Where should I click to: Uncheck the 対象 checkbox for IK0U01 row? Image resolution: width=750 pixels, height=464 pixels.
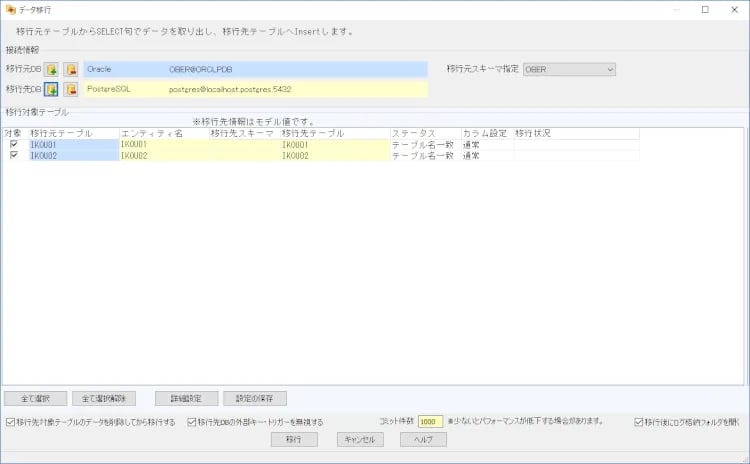tap(13, 144)
